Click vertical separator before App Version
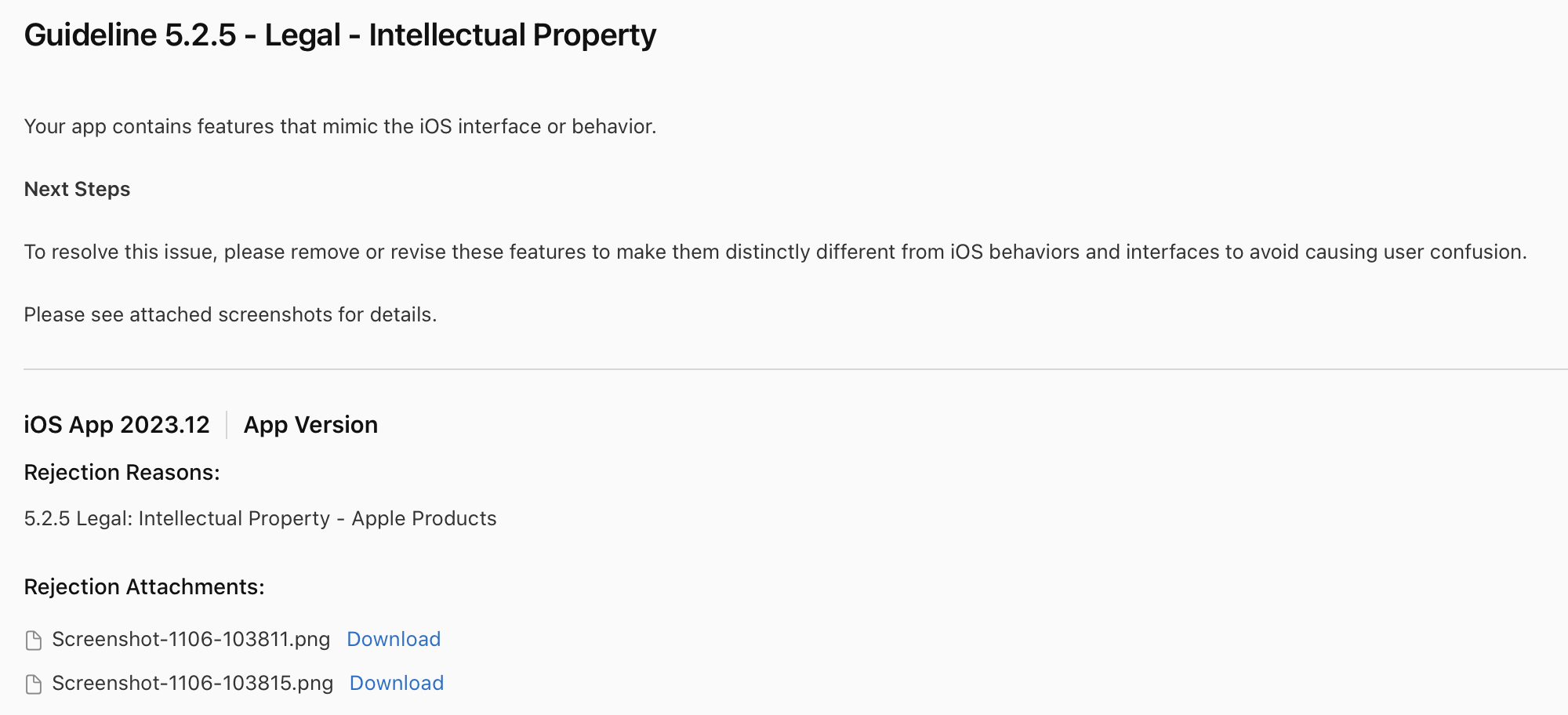1568x715 pixels. [x=227, y=425]
